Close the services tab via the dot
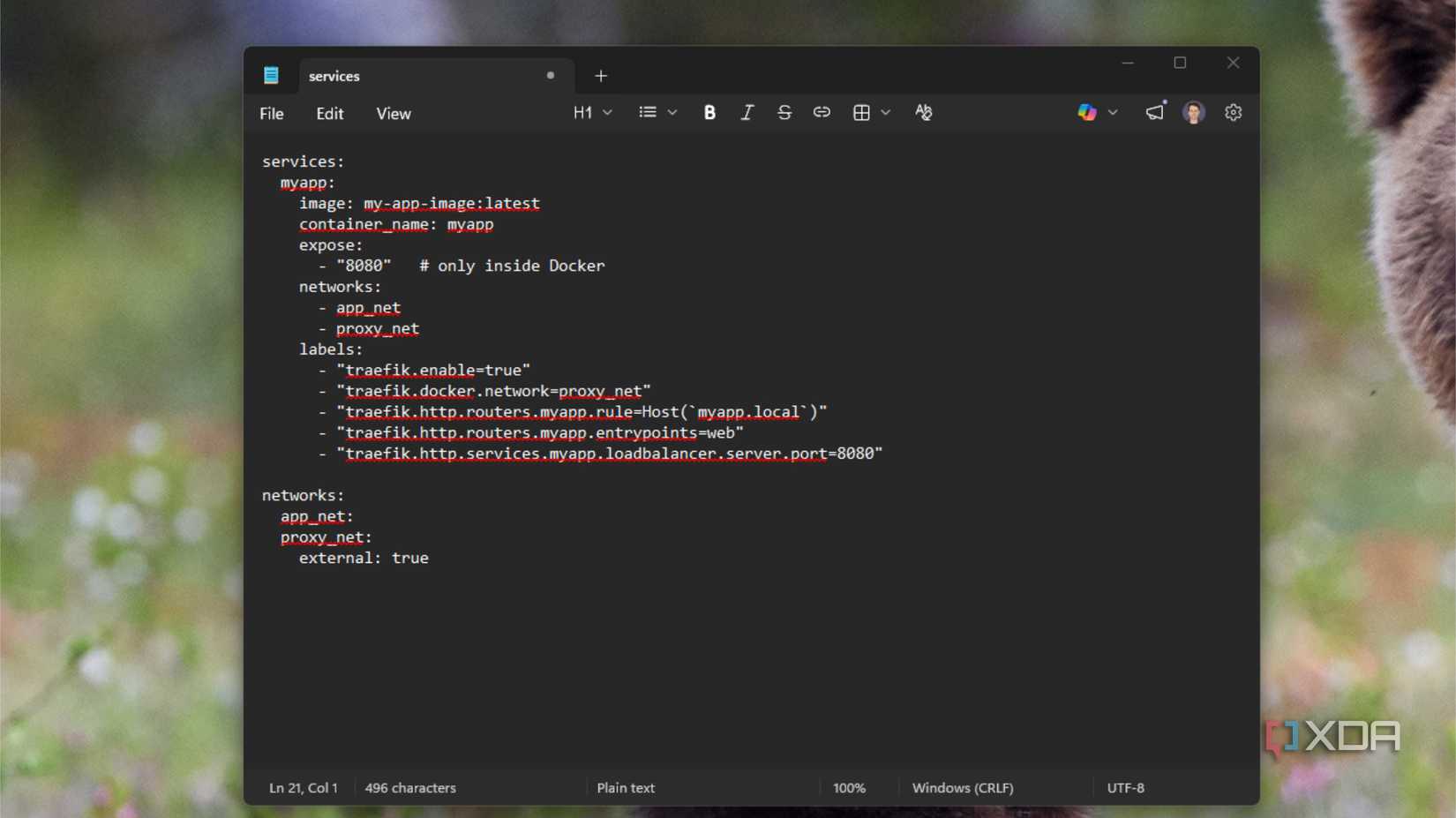The height and width of the screenshot is (818, 1456). 551,76
